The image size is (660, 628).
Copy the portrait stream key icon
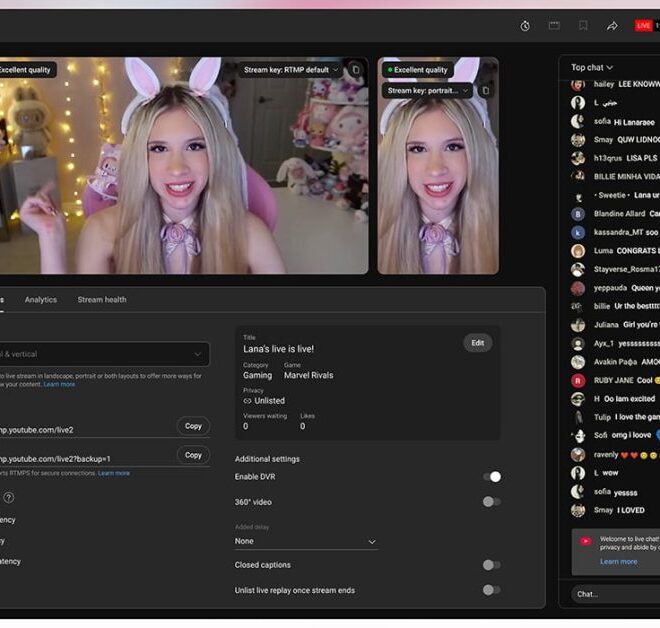pyautogui.click(x=485, y=90)
